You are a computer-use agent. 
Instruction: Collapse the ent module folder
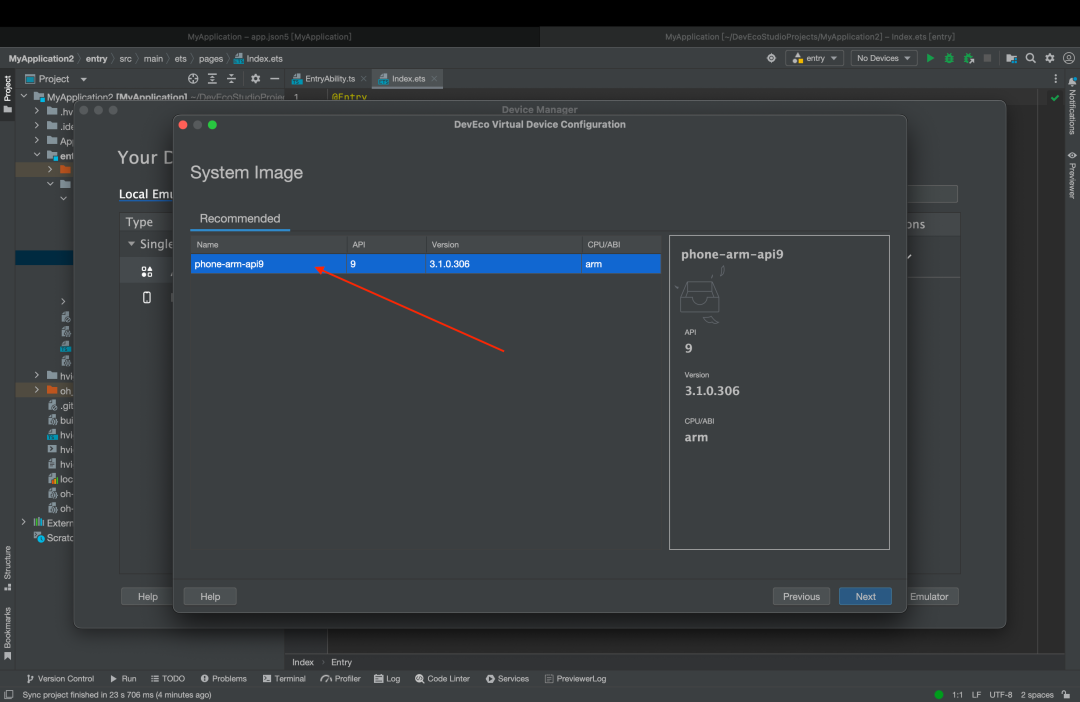pyautogui.click(x=37, y=155)
